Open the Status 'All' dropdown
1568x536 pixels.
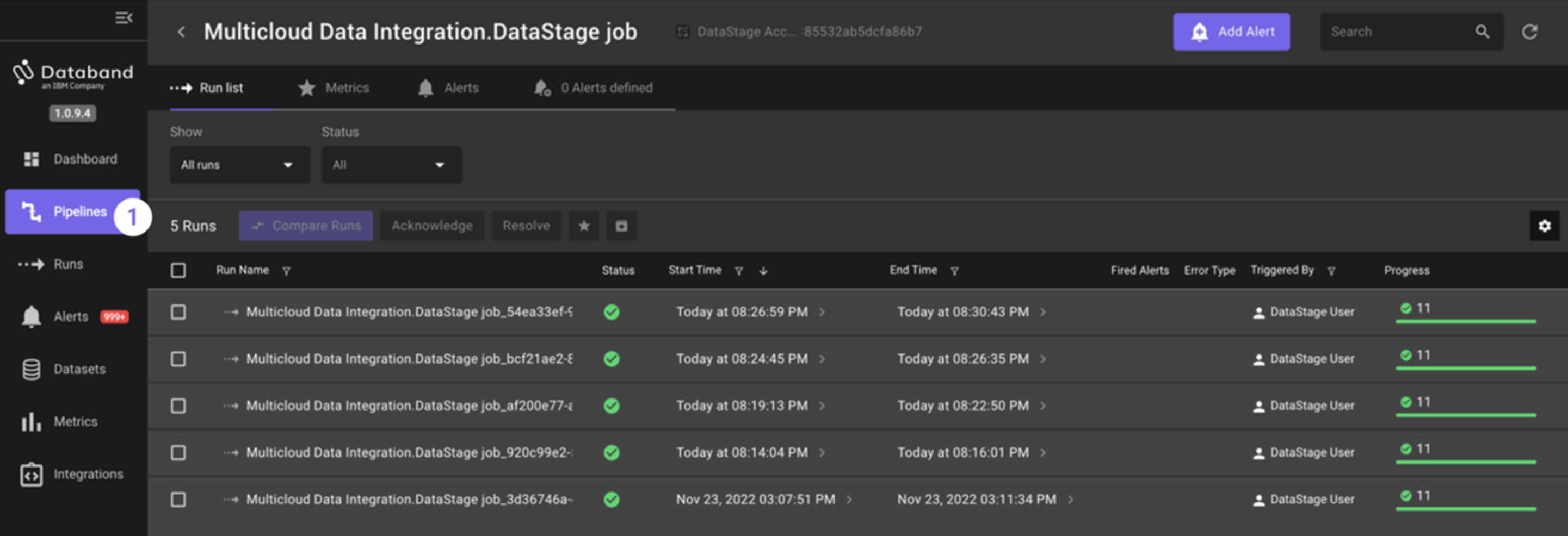click(x=391, y=165)
